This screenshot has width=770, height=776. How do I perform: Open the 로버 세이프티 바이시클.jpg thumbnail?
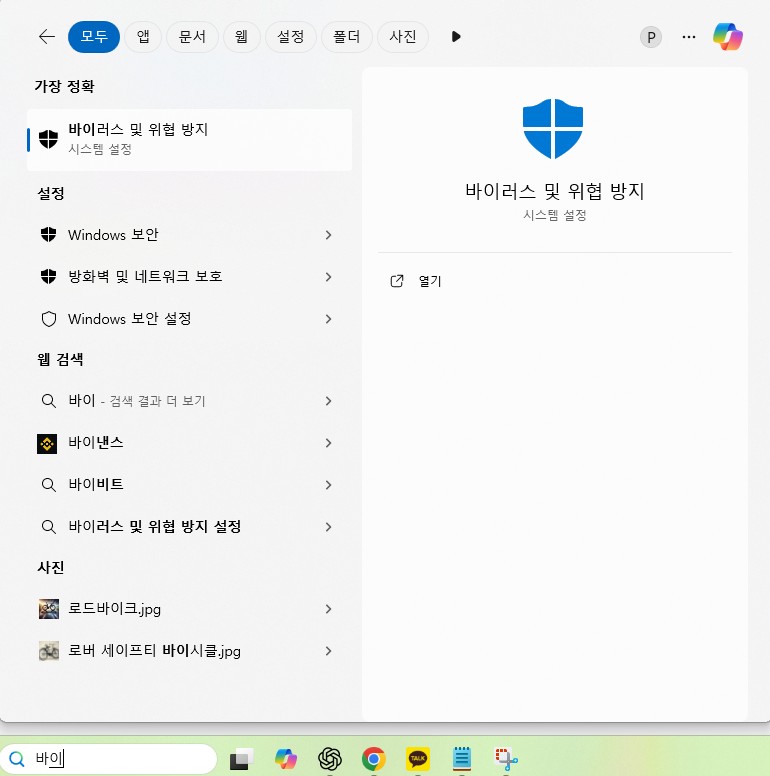48,651
